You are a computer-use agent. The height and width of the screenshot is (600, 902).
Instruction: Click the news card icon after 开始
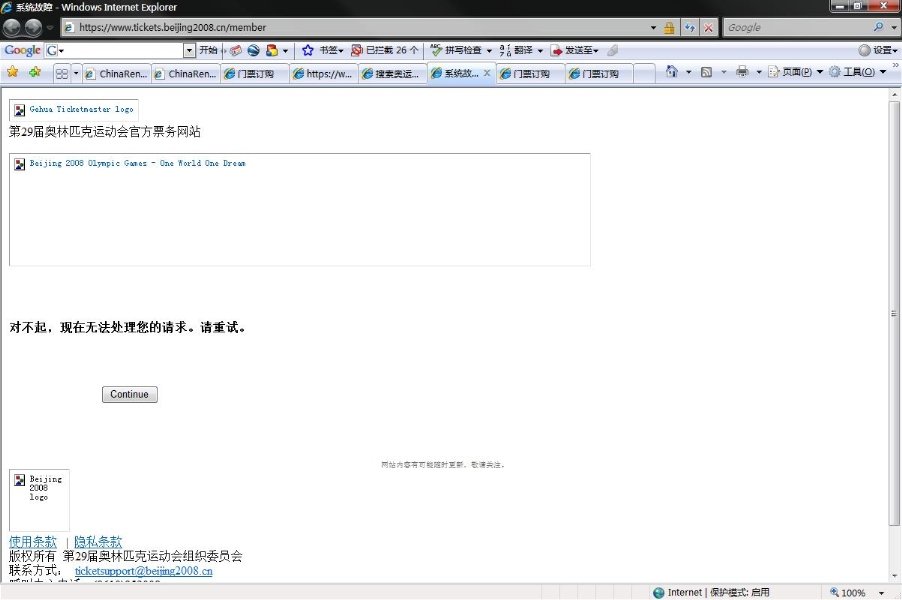click(x=236, y=51)
